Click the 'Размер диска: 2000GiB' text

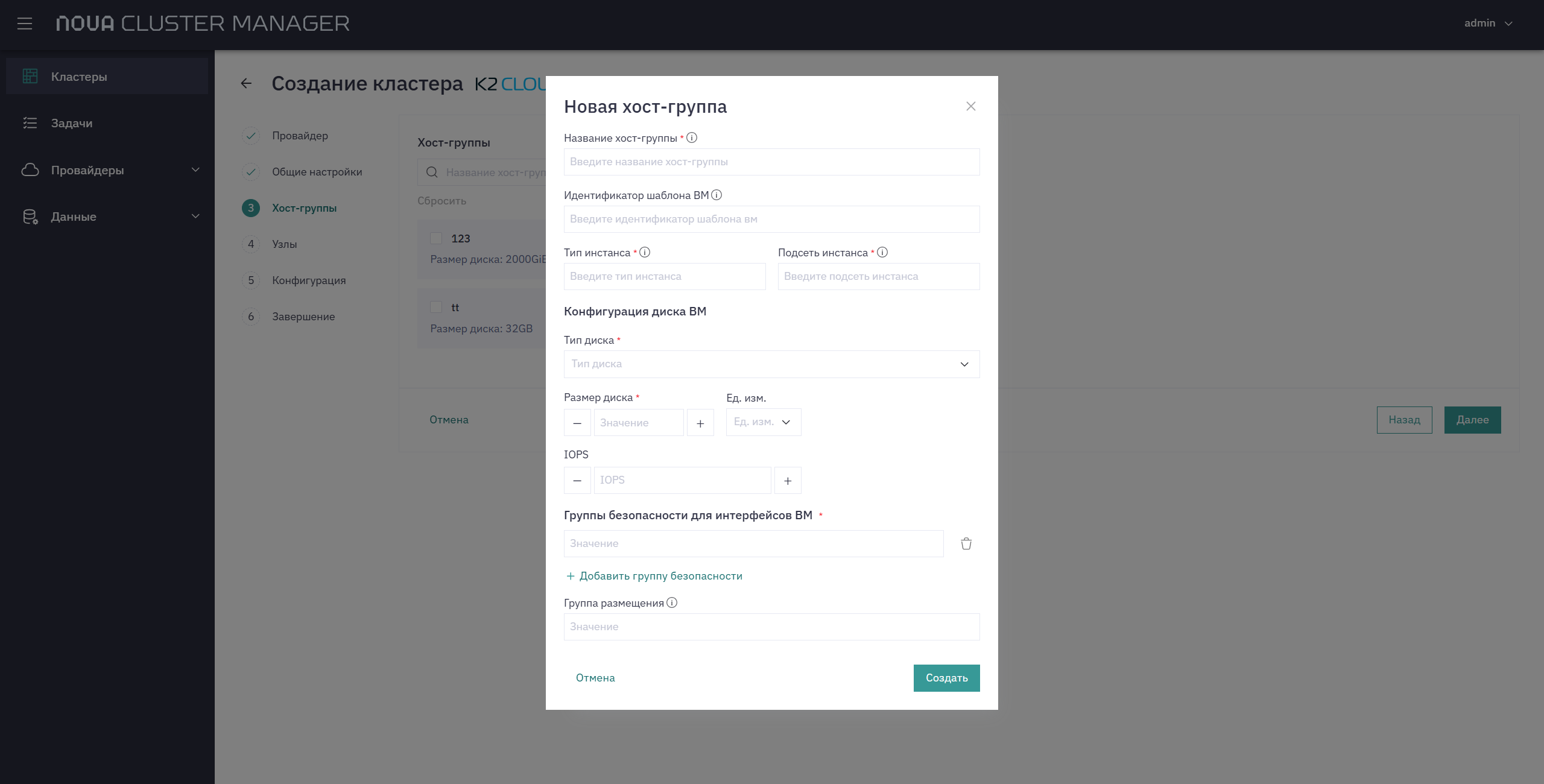point(487,259)
